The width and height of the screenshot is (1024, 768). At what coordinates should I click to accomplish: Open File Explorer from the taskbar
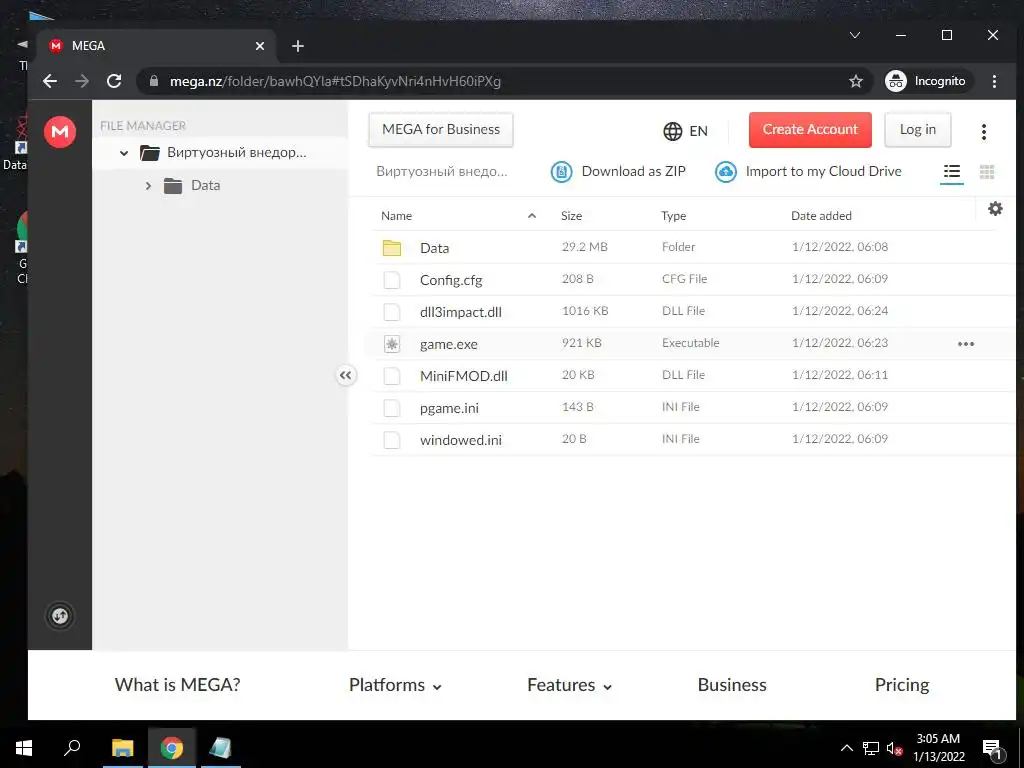coord(122,748)
